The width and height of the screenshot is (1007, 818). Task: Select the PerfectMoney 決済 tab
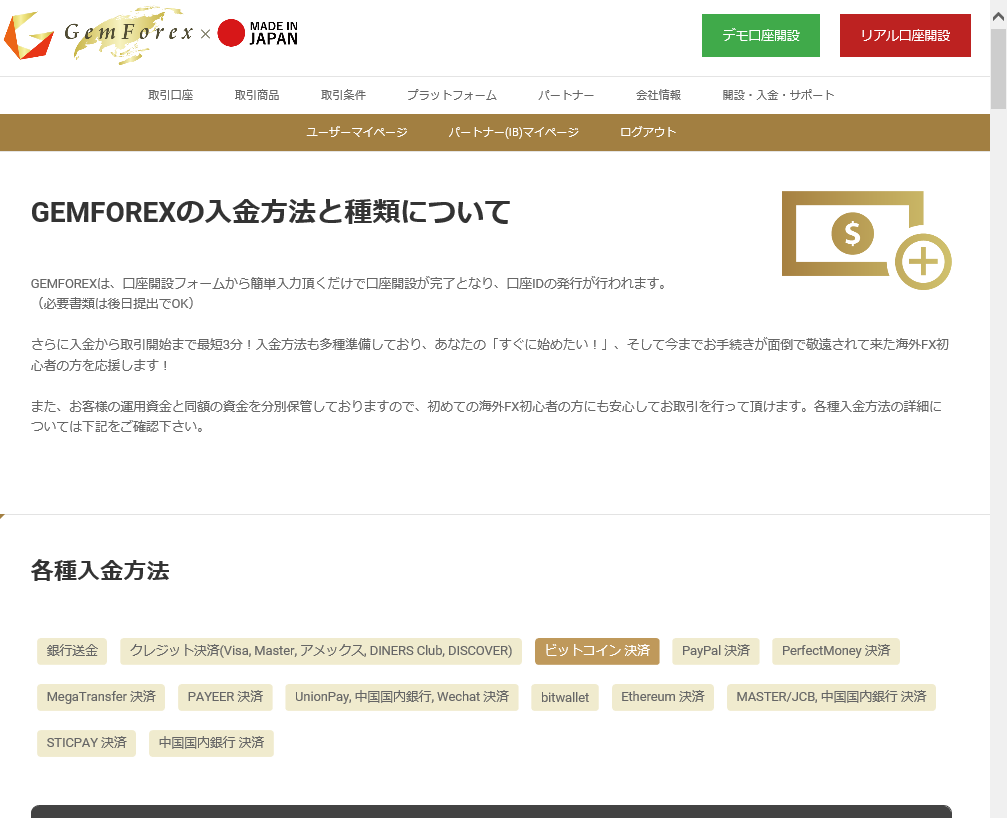click(836, 651)
